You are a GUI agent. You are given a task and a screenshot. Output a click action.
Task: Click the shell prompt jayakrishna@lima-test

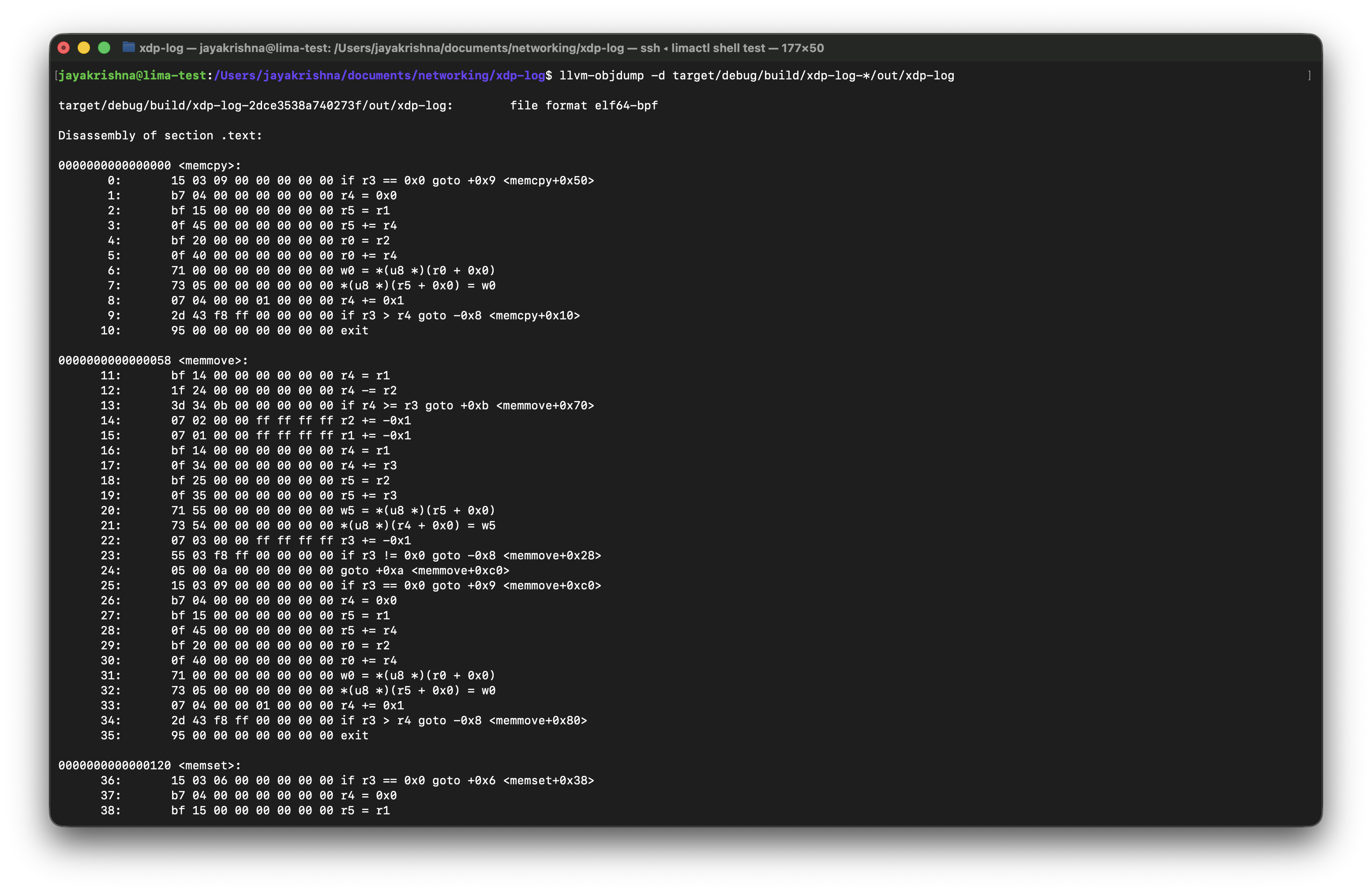[134, 75]
